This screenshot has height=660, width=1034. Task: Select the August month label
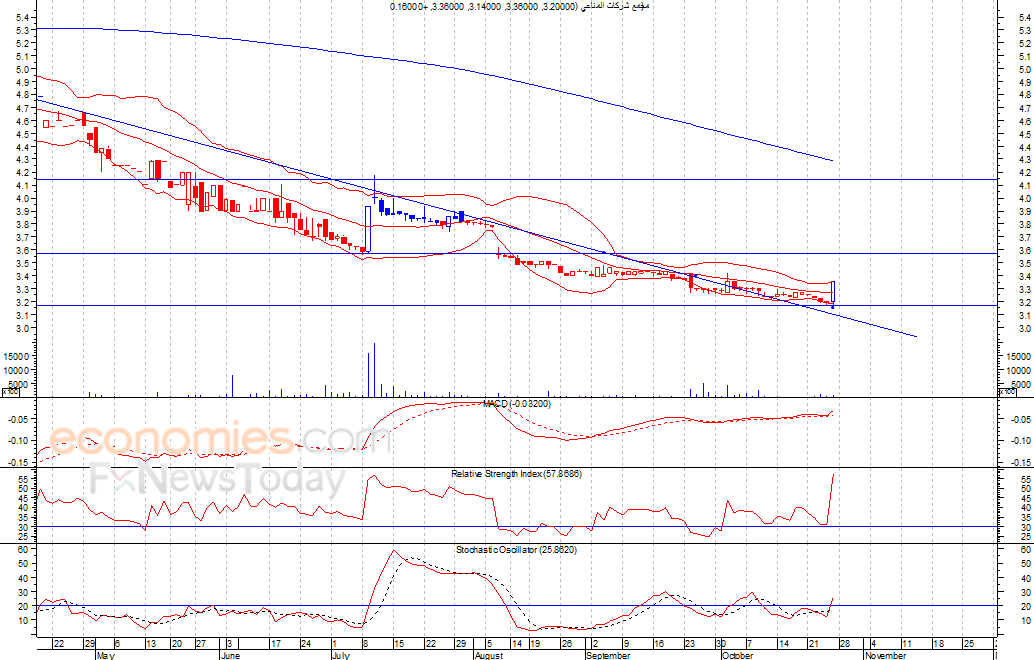coord(489,655)
